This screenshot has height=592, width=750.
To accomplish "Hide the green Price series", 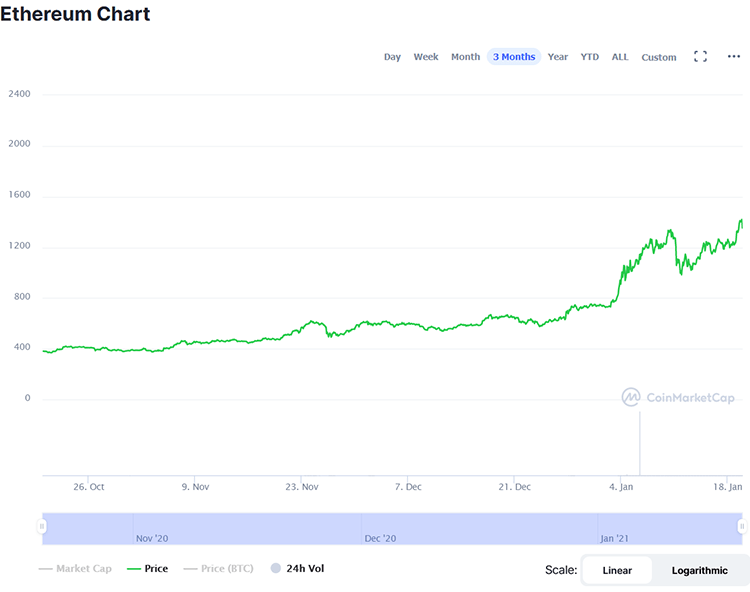I will 147,569.
